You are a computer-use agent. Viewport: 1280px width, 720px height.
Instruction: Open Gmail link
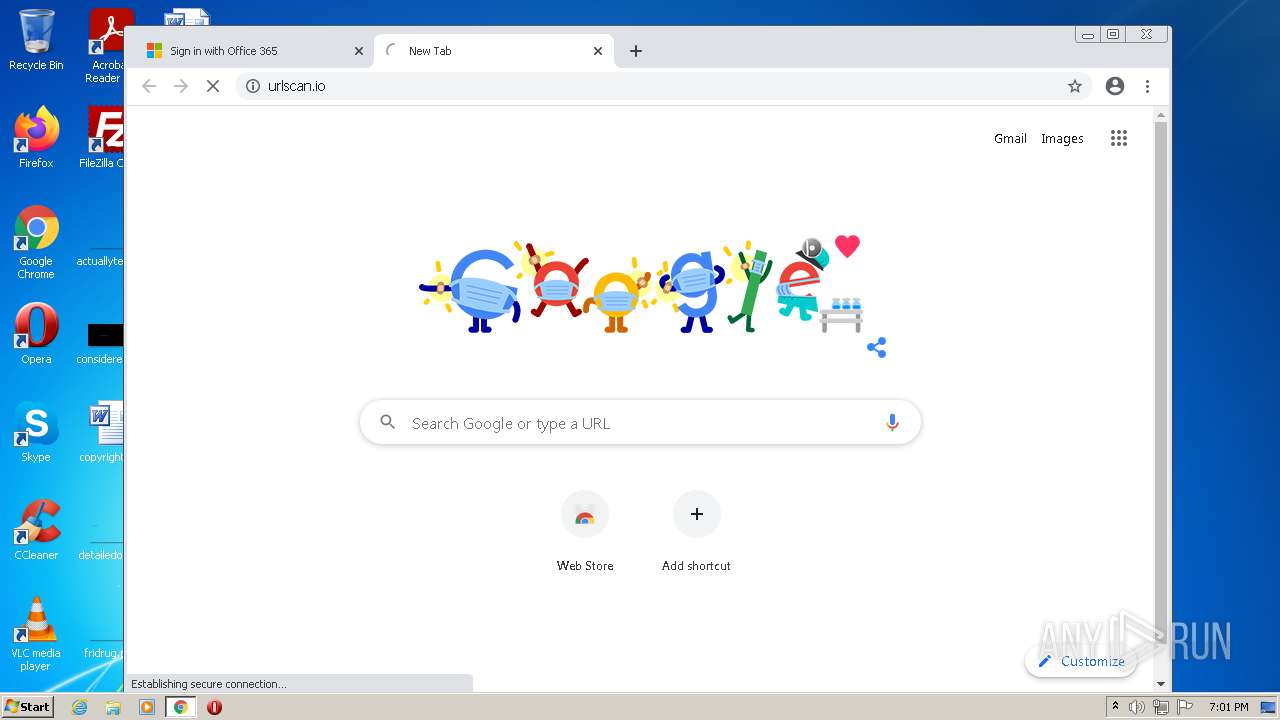click(1010, 139)
